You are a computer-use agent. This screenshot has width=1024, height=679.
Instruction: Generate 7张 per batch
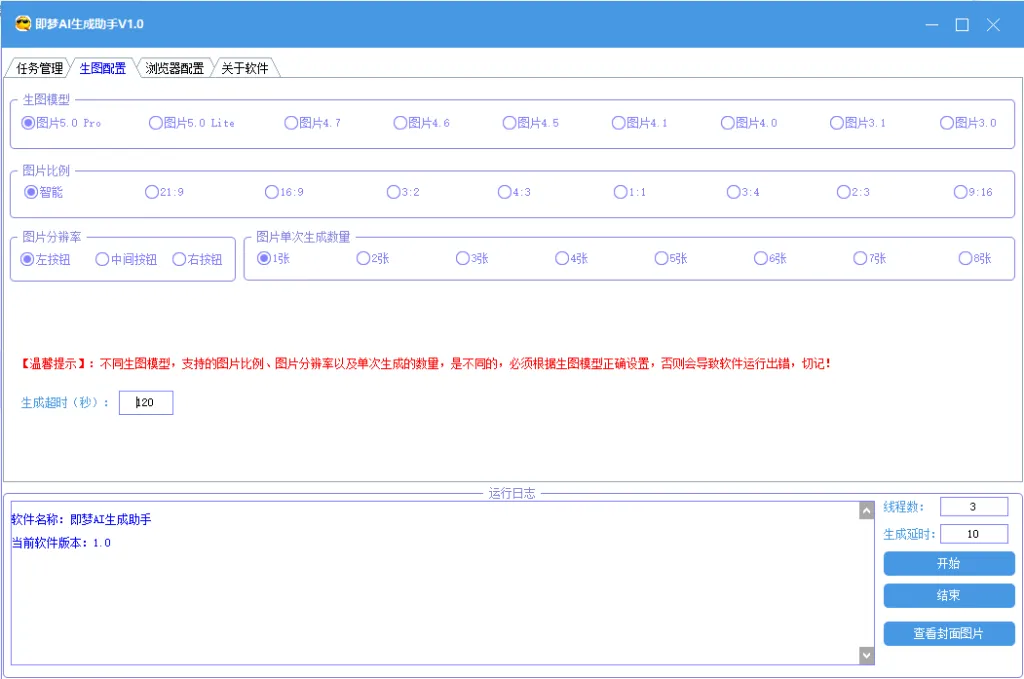(x=870, y=259)
